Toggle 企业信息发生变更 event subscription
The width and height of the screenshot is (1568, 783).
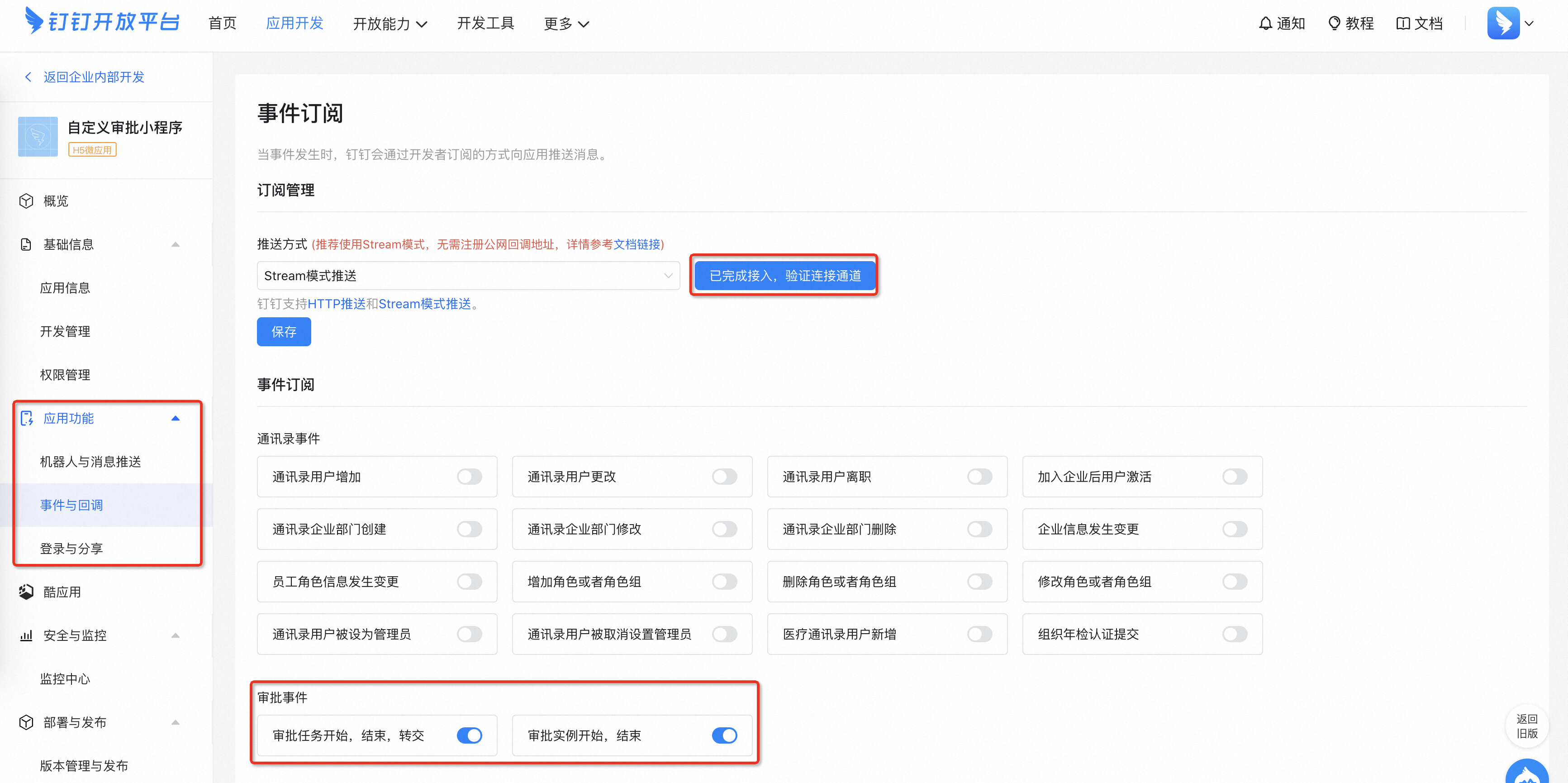click(x=1235, y=529)
